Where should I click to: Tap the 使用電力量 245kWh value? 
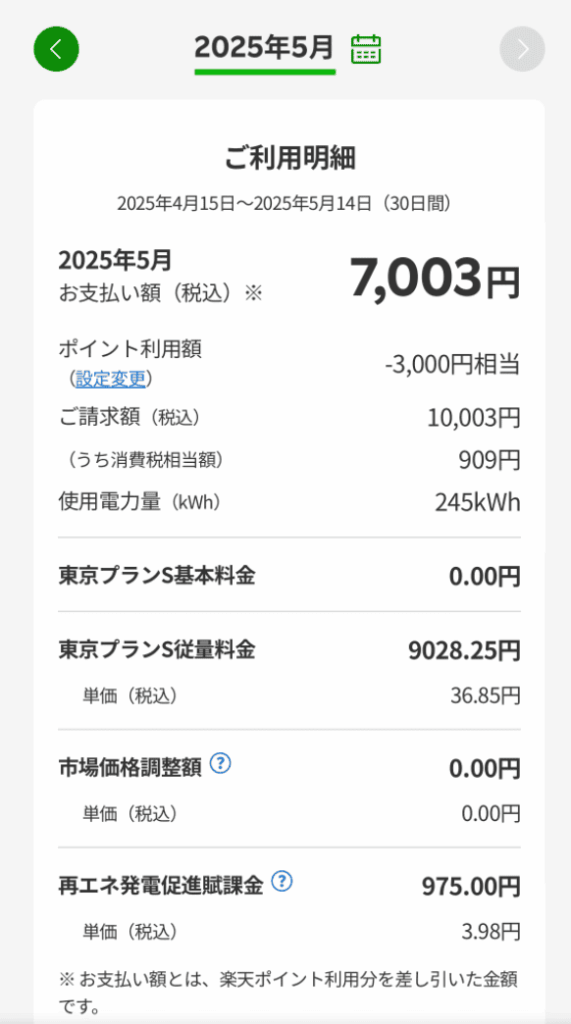[x=478, y=503]
